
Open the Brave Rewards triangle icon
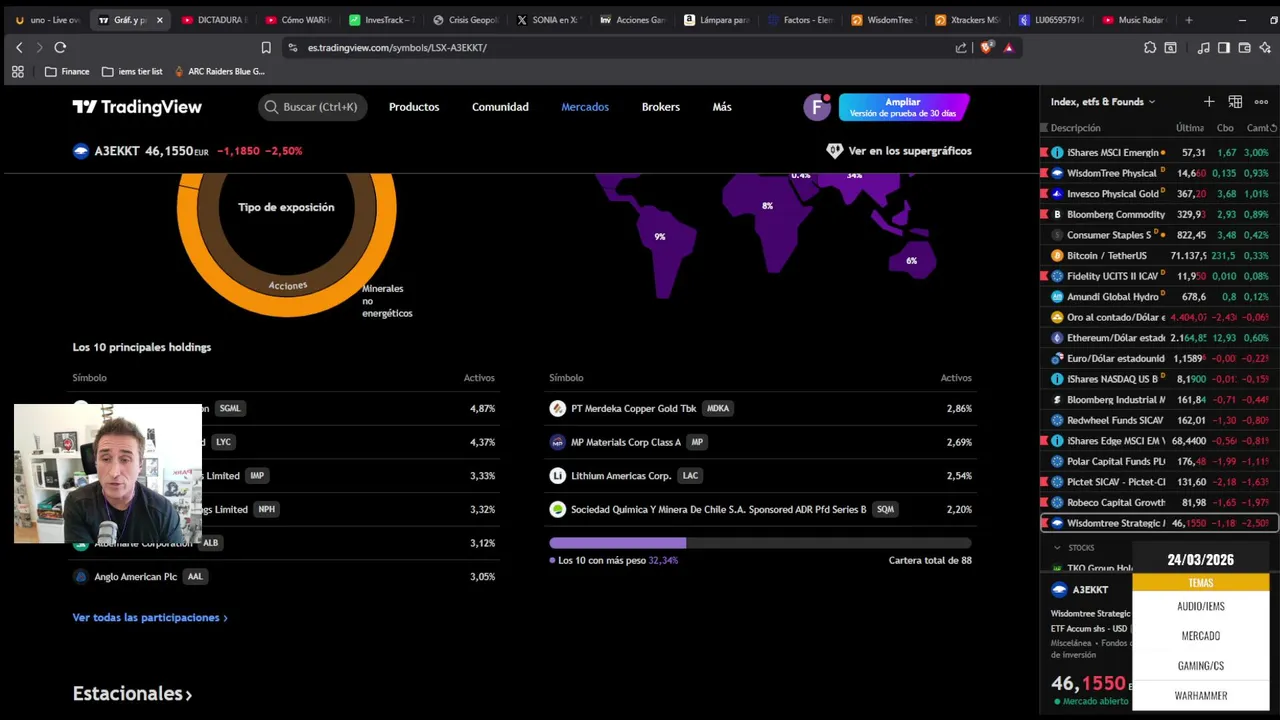pyautogui.click(x=1008, y=47)
